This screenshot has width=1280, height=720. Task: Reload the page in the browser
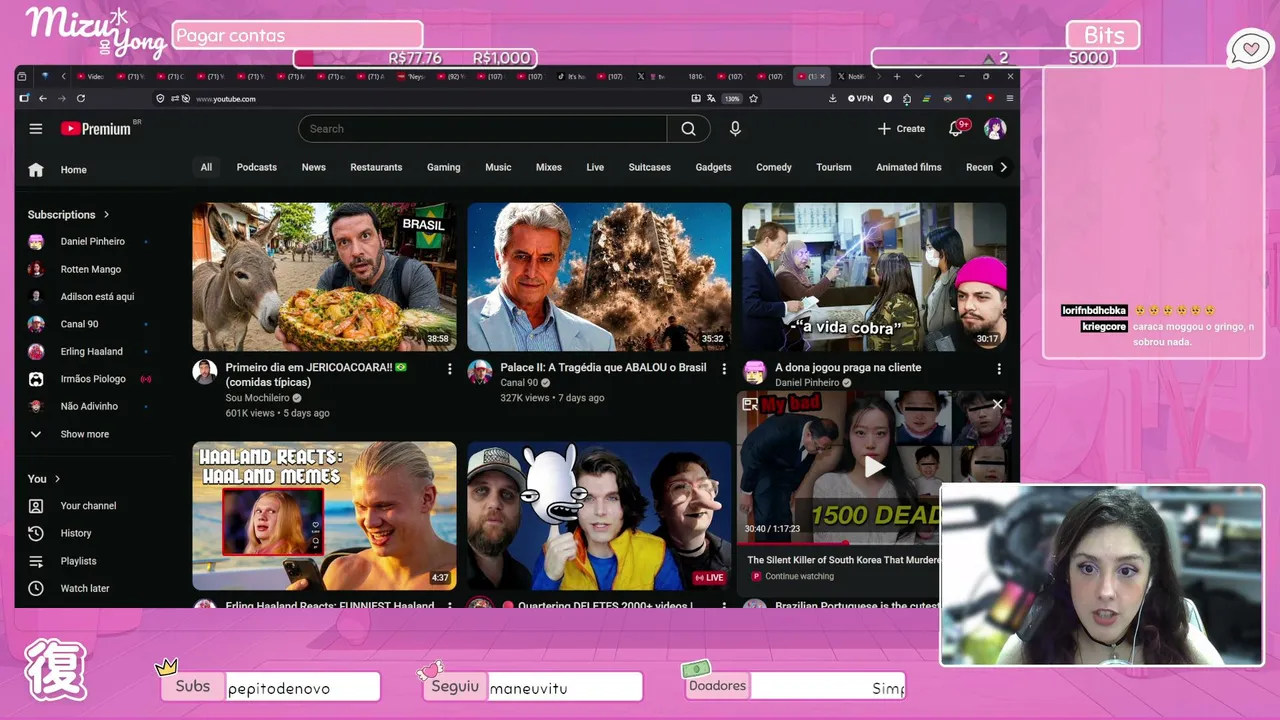(x=81, y=99)
